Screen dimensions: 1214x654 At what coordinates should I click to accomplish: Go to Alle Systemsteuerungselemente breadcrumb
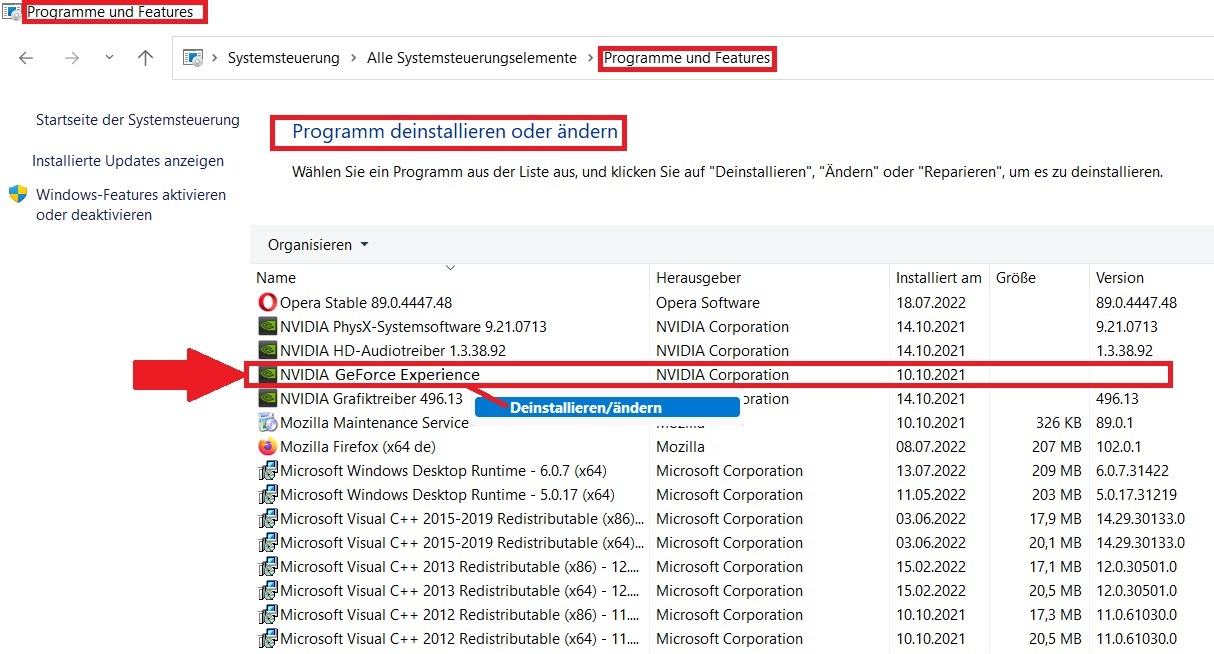[x=472, y=58]
